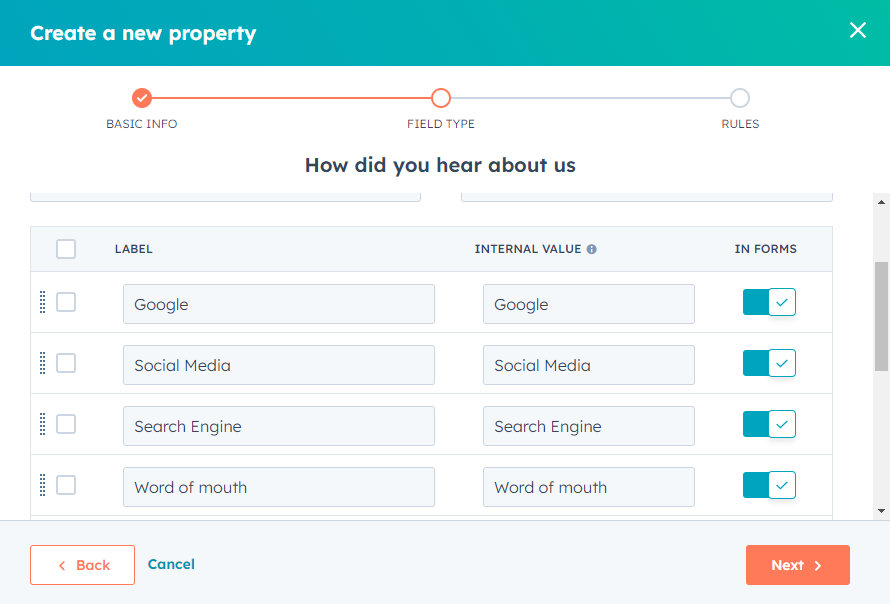Check the select-all checkbox in header
Viewport: 890px width, 604px height.
66,249
